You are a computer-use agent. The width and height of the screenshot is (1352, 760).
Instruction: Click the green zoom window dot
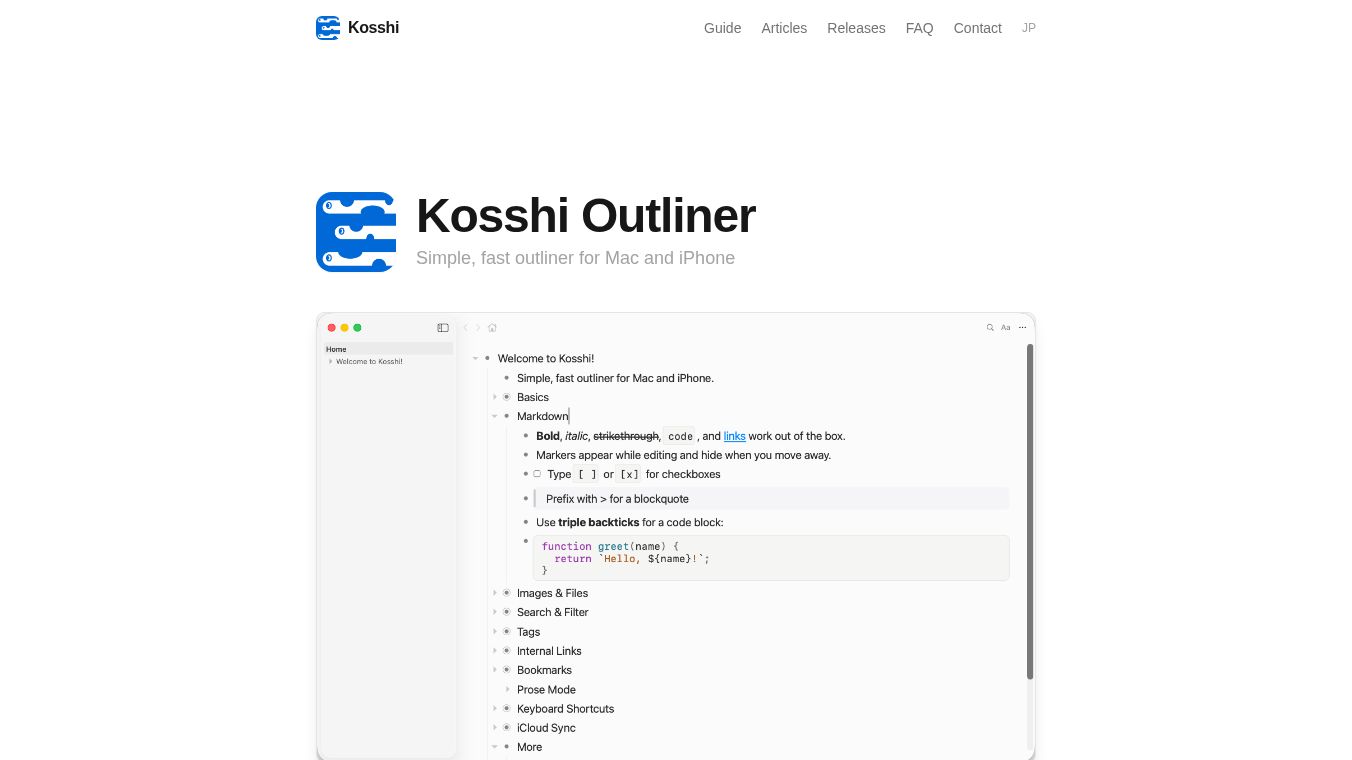(358, 328)
